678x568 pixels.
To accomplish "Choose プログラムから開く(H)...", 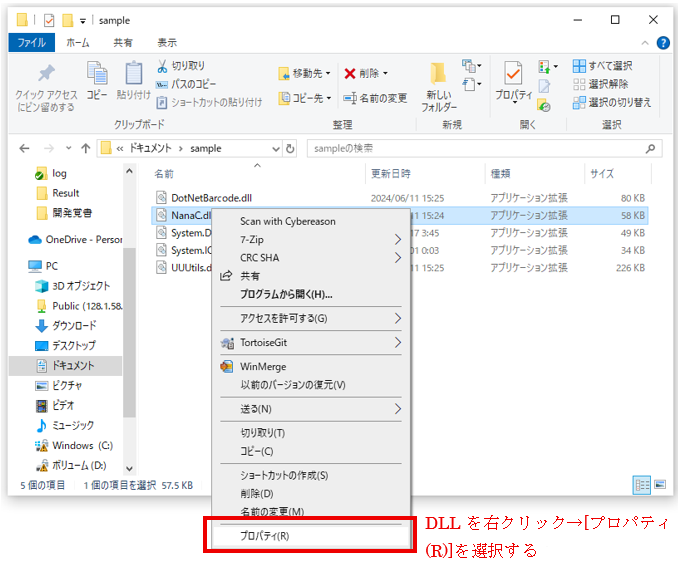I will click(286, 294).
